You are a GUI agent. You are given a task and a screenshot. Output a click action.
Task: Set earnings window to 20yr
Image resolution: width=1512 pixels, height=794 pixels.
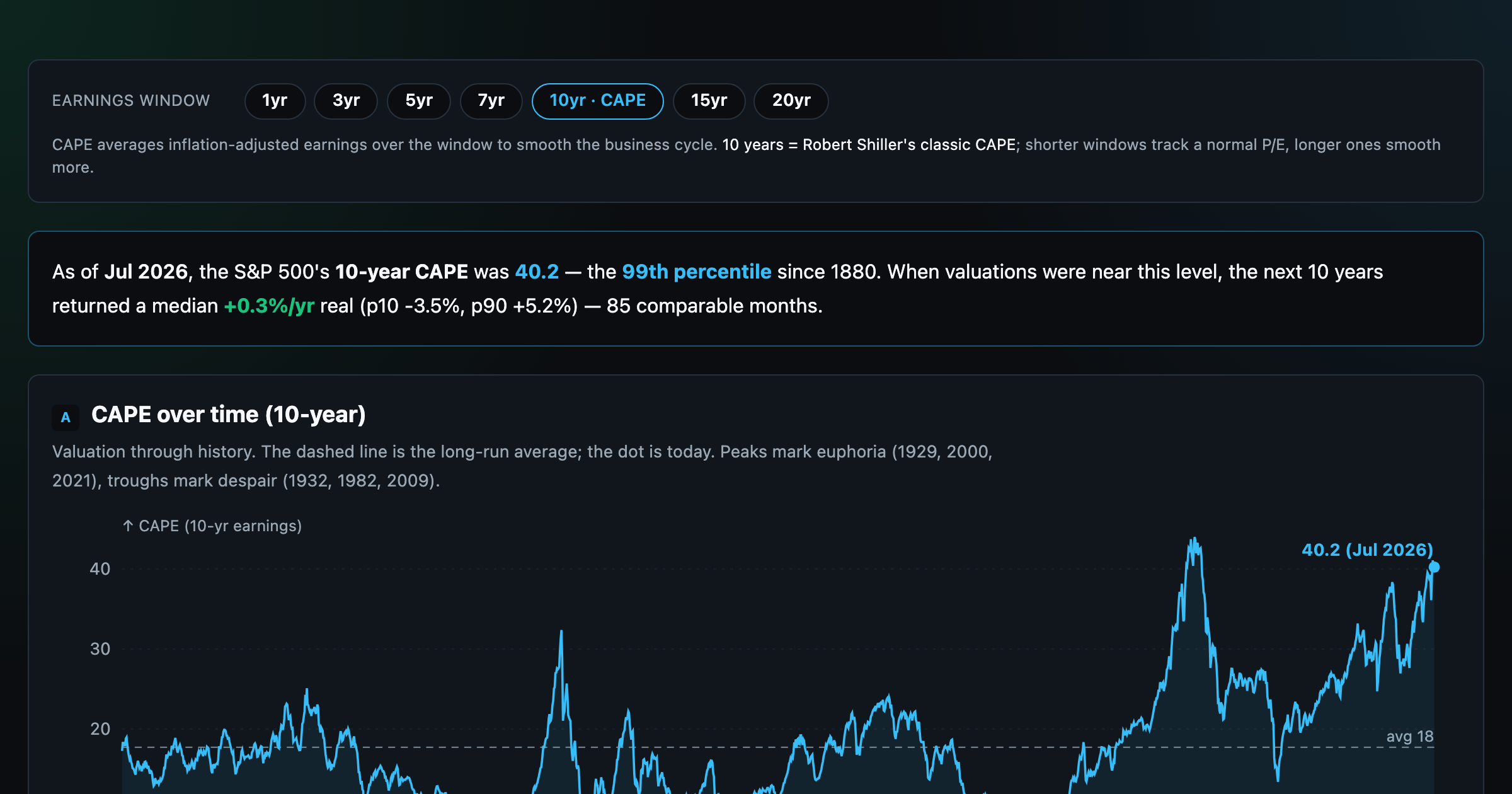(791, 101)
